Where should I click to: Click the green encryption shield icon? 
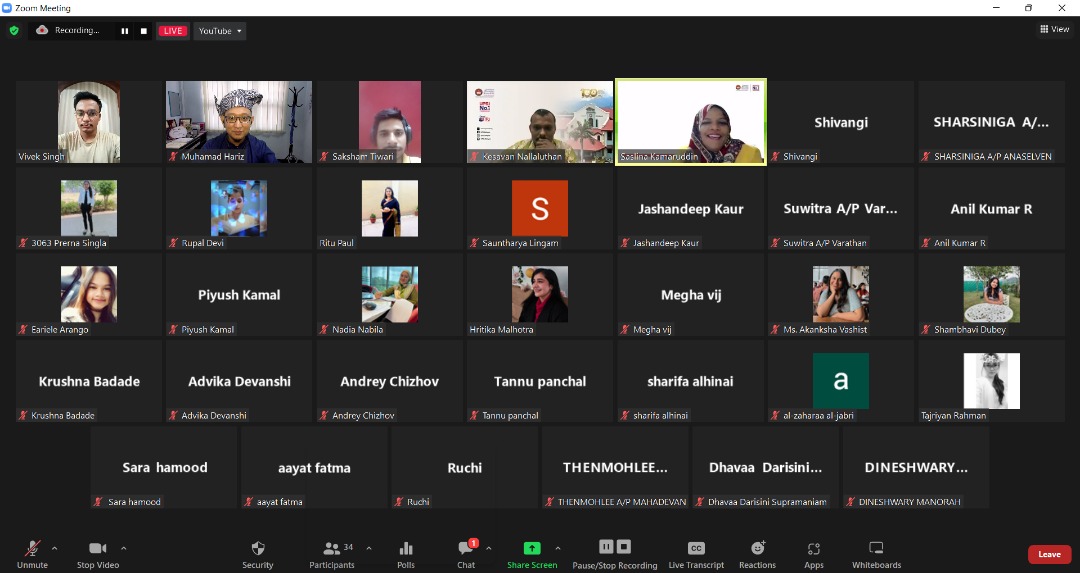(14, 31)
